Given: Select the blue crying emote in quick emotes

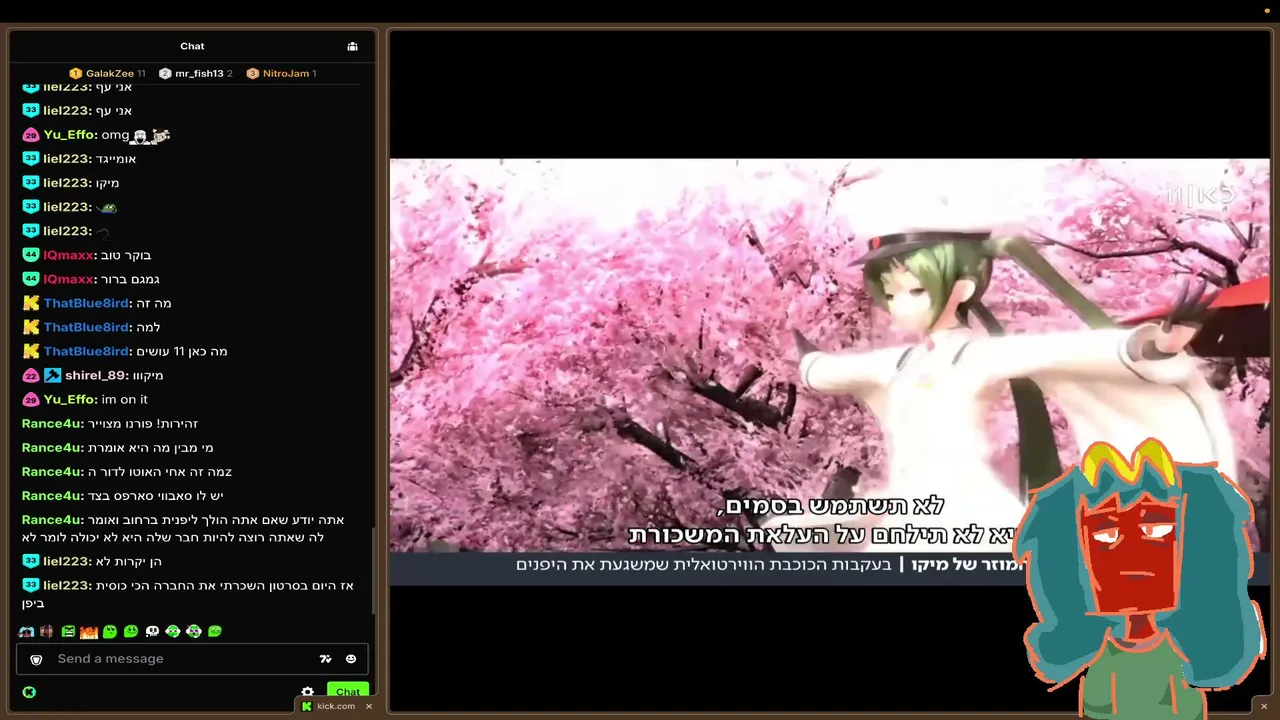Looking at the screenshot, I should pos(26,631).
